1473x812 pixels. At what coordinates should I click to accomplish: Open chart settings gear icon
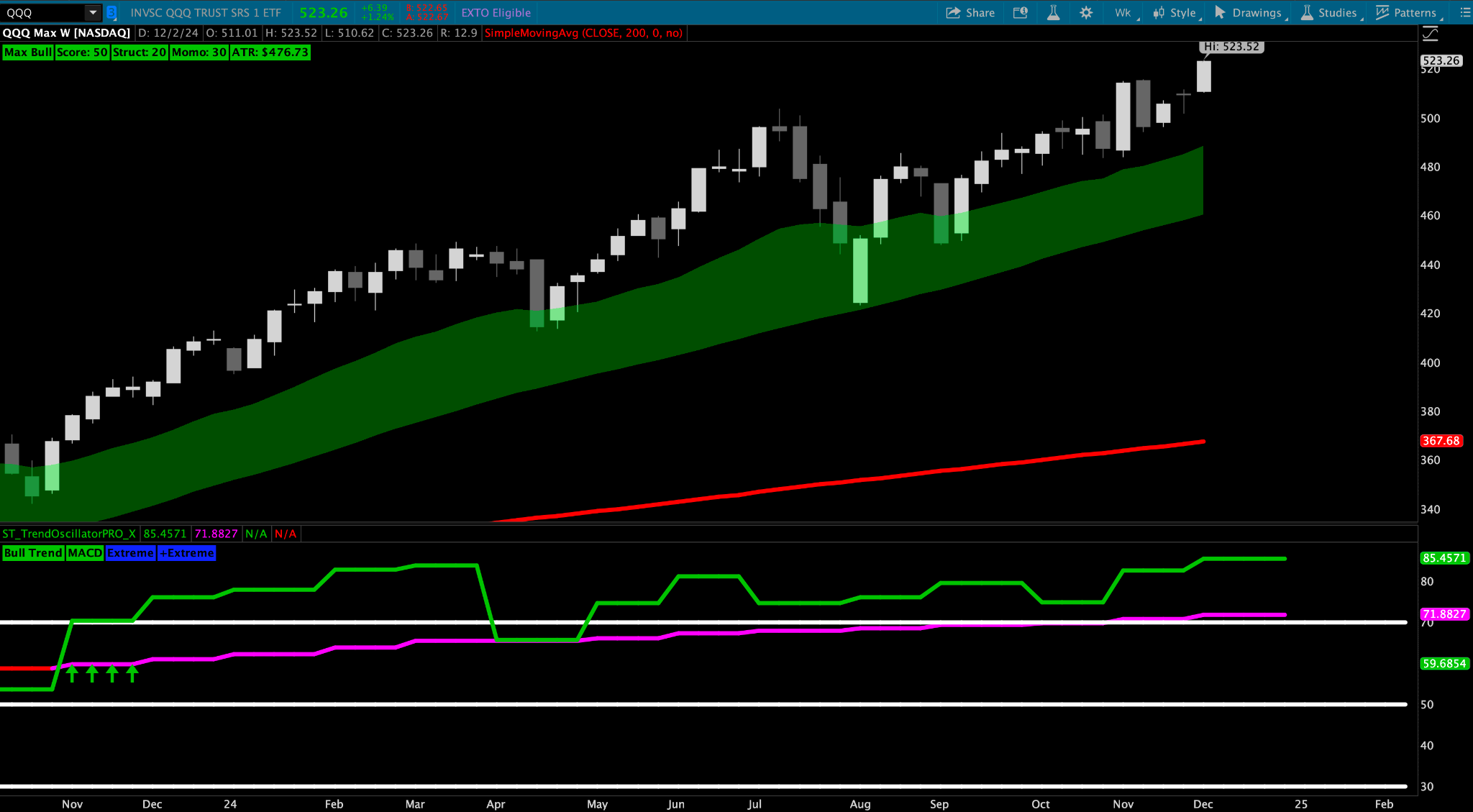[1086, 12]
